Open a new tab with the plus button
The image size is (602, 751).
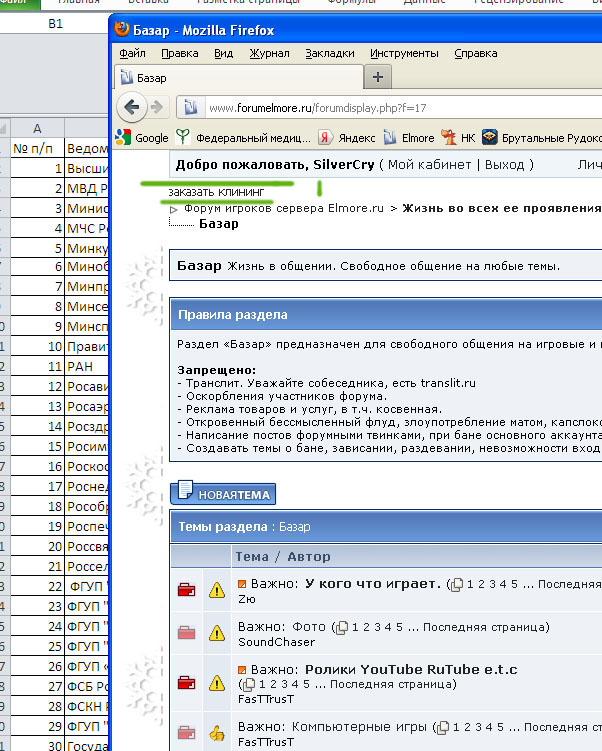(378, 77)
